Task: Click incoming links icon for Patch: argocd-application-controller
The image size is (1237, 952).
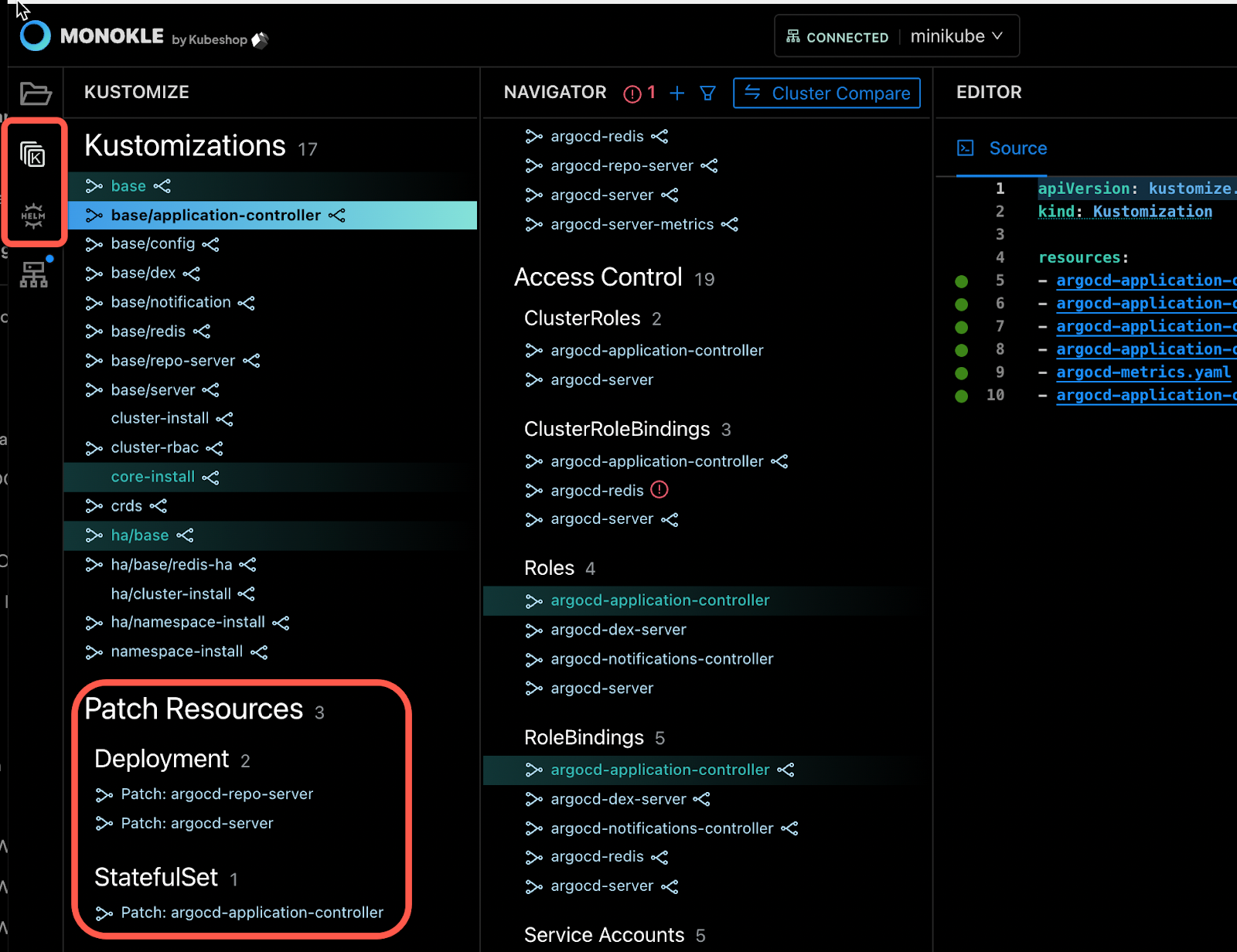Action: click(x=104, y=913)
